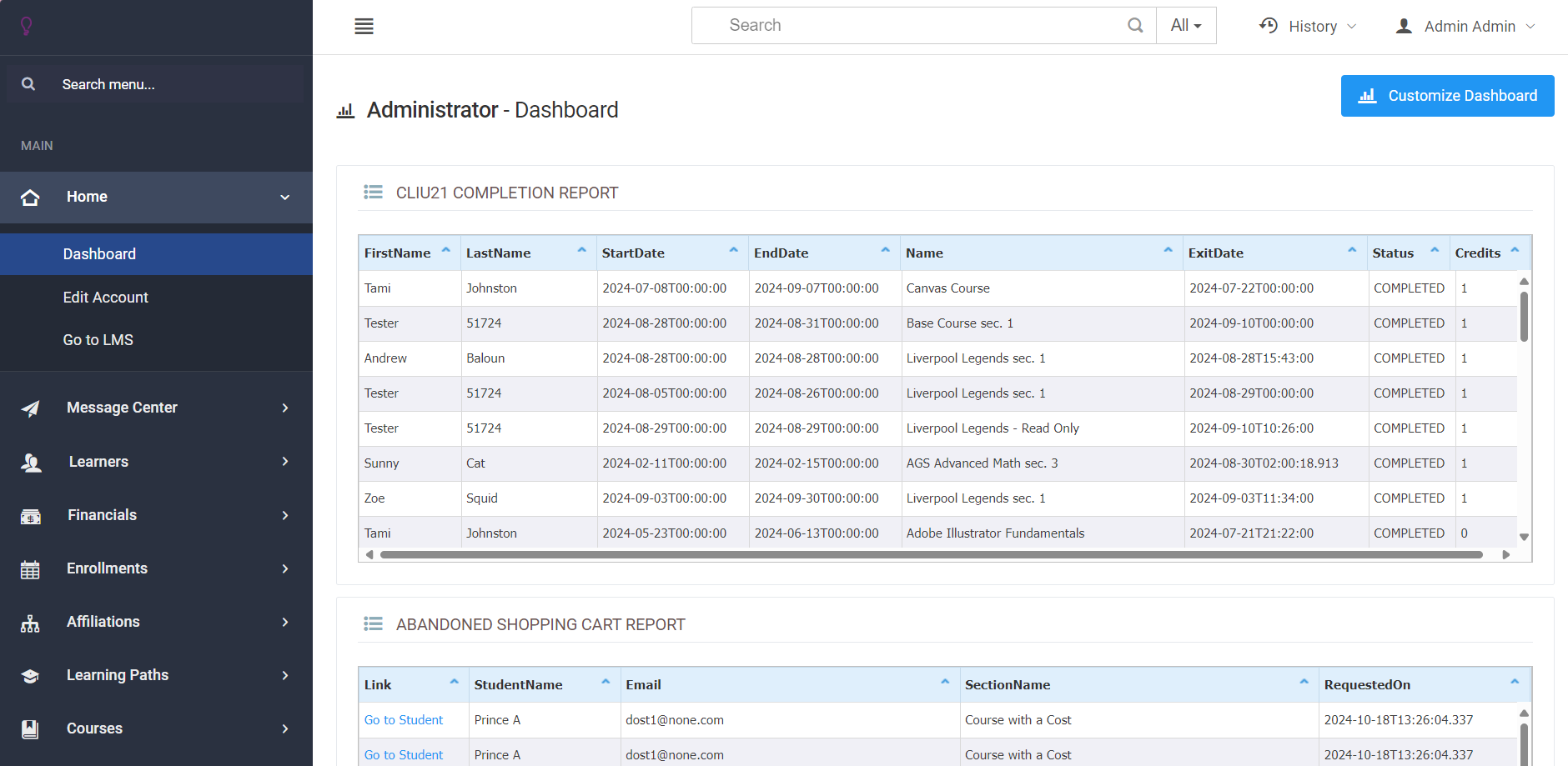
Task: Click the Enrollments calendar icon
Action: (x=30, y=568)
